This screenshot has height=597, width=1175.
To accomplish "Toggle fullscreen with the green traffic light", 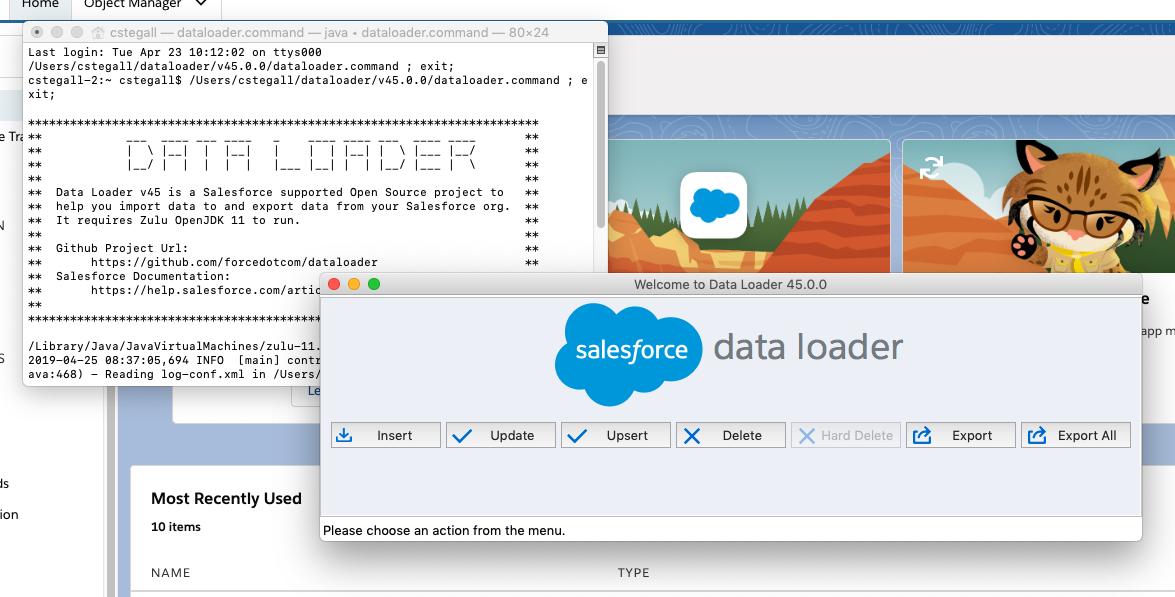I will pyautogui.click(x=375, y=285).
